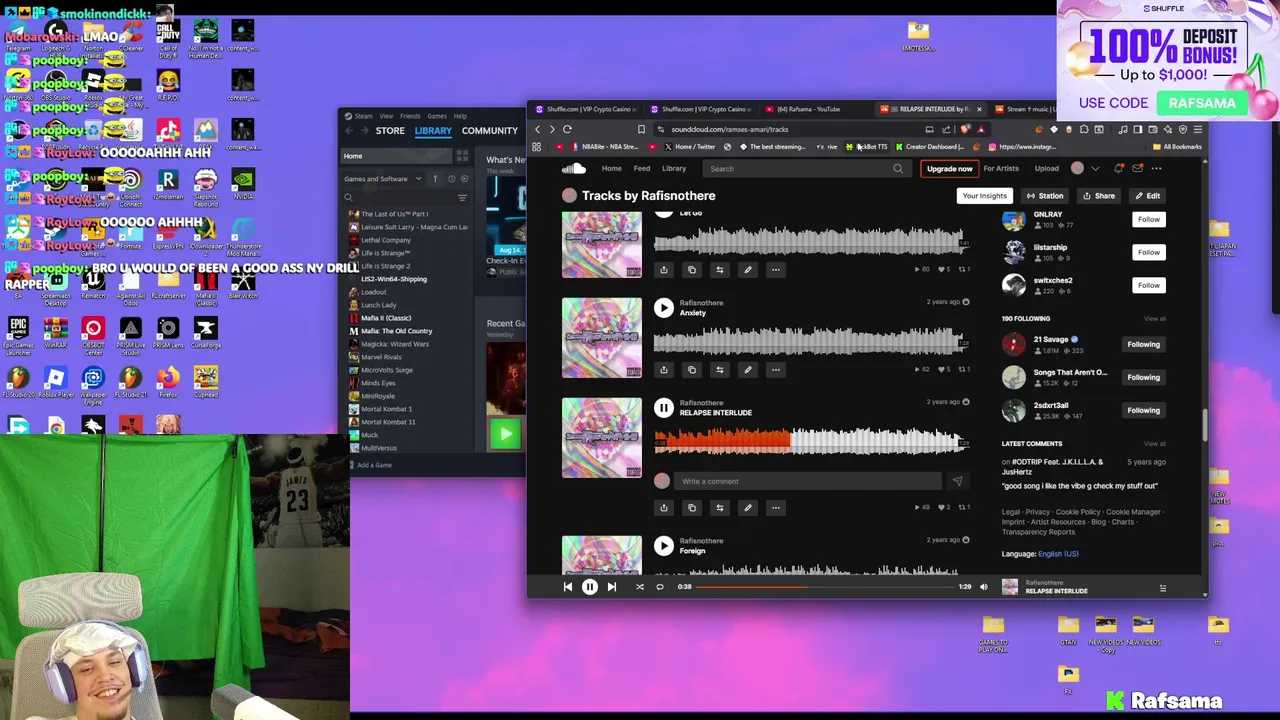Click the profile Edit button
This screenshot has height=720, width=1280.
coord(1147,196)
